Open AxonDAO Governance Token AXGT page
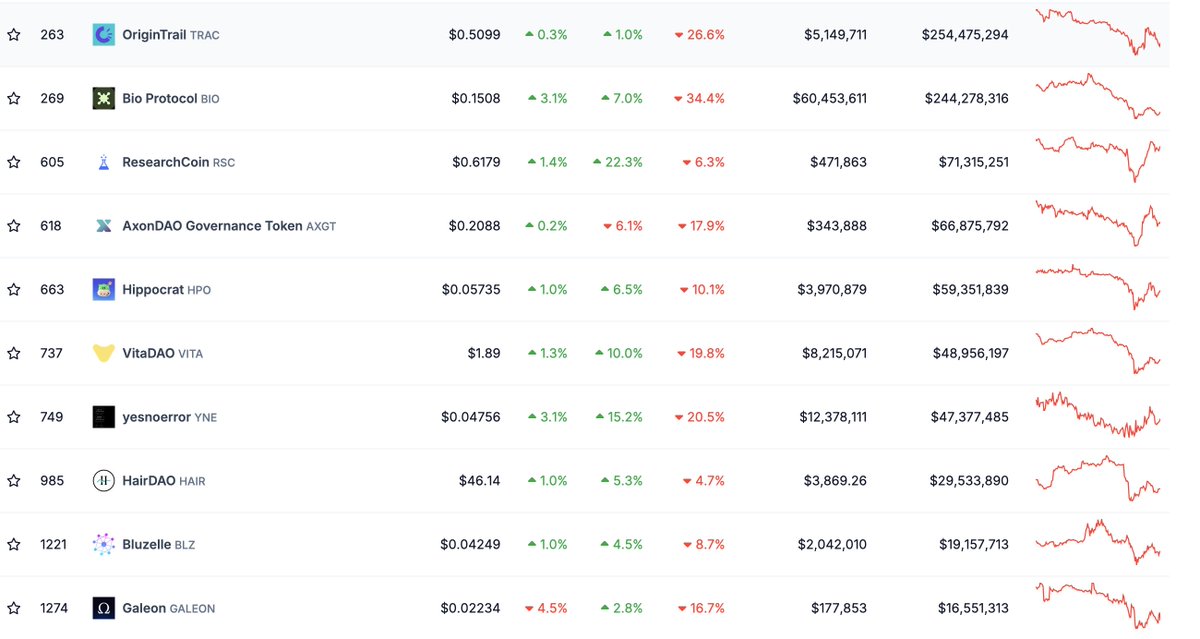Screen dimensions: 1200x639 [x=229, y=226]
